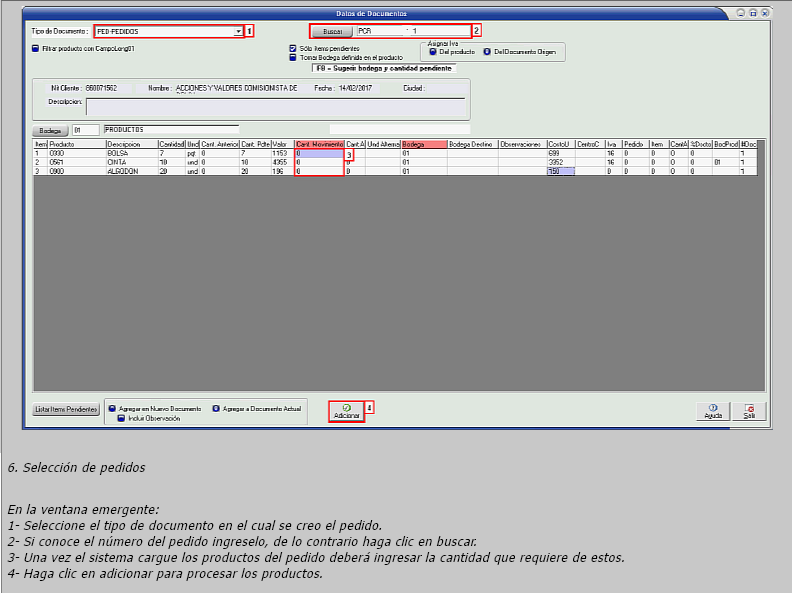This screenshot has width=792, height=593.
Task: Select Del Documento Origen radio option
Action: click(487, 52)
